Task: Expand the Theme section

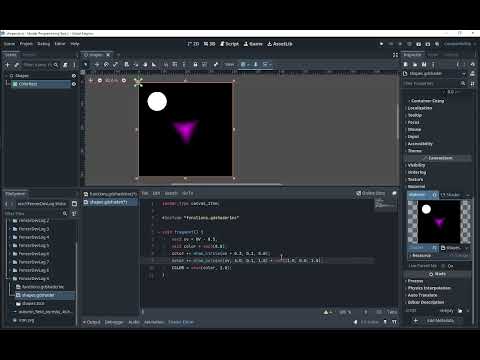Action: click(x=414, y=151)
